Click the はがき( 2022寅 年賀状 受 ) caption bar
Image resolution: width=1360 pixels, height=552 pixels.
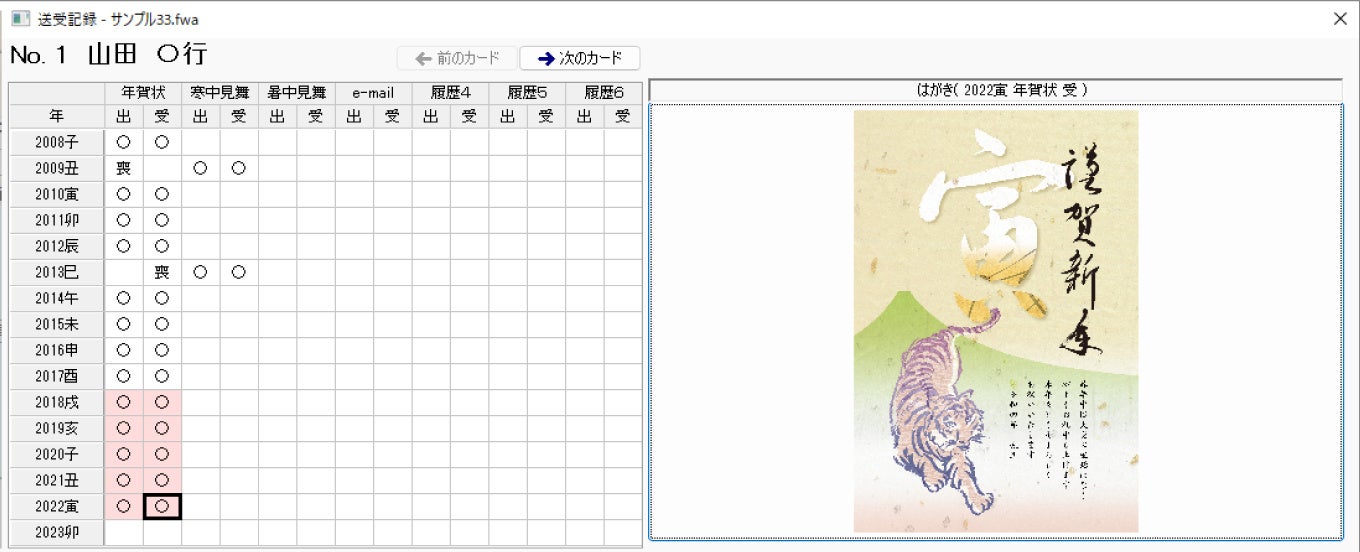(995, 90)
